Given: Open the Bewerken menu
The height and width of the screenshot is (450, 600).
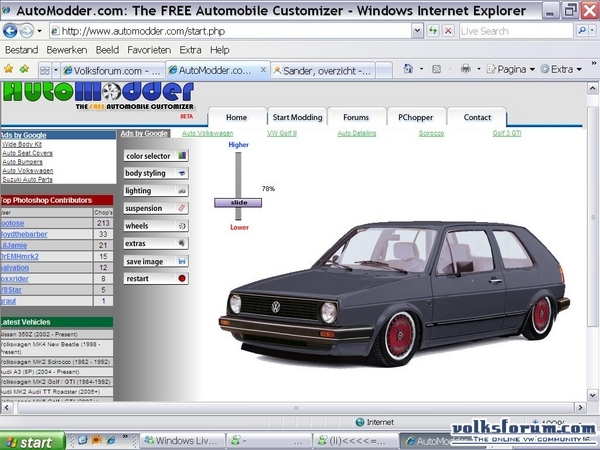Looking at the screenshot, I should pyautogui.click(x=67, y=50).
